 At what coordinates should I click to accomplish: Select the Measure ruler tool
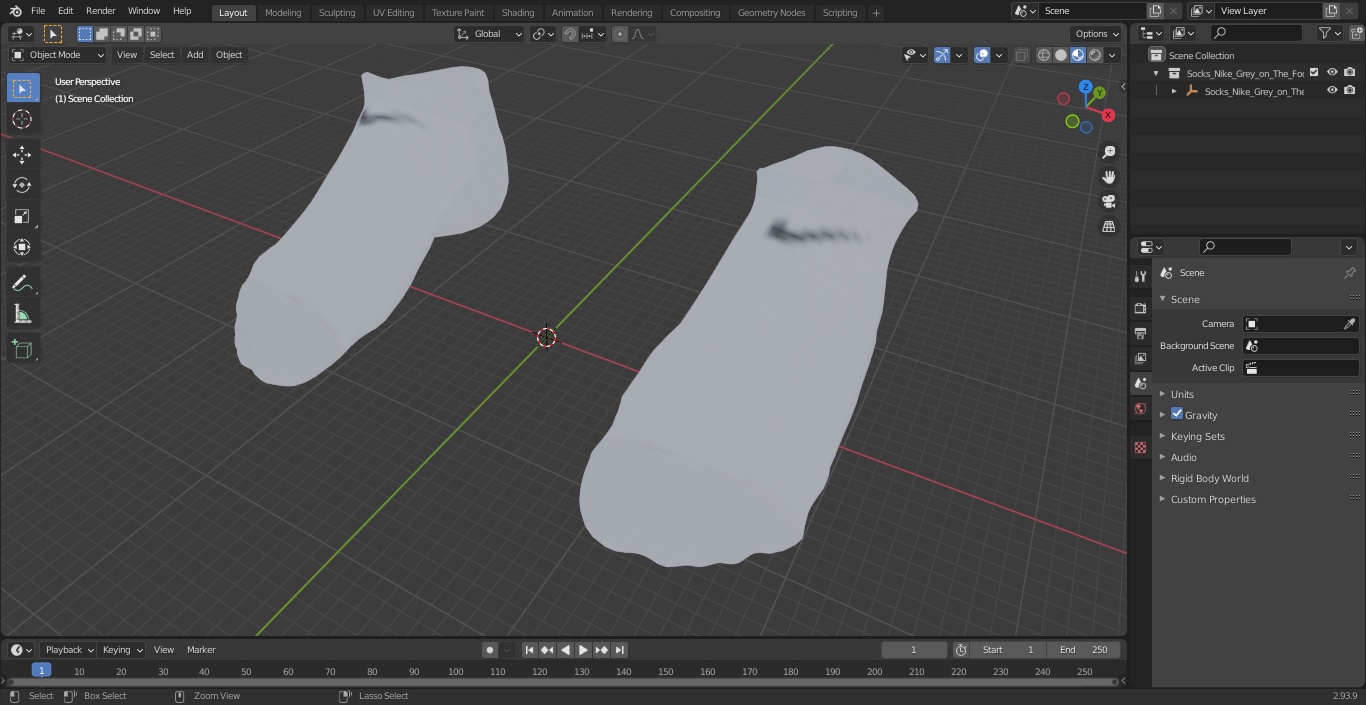[22, 314]
